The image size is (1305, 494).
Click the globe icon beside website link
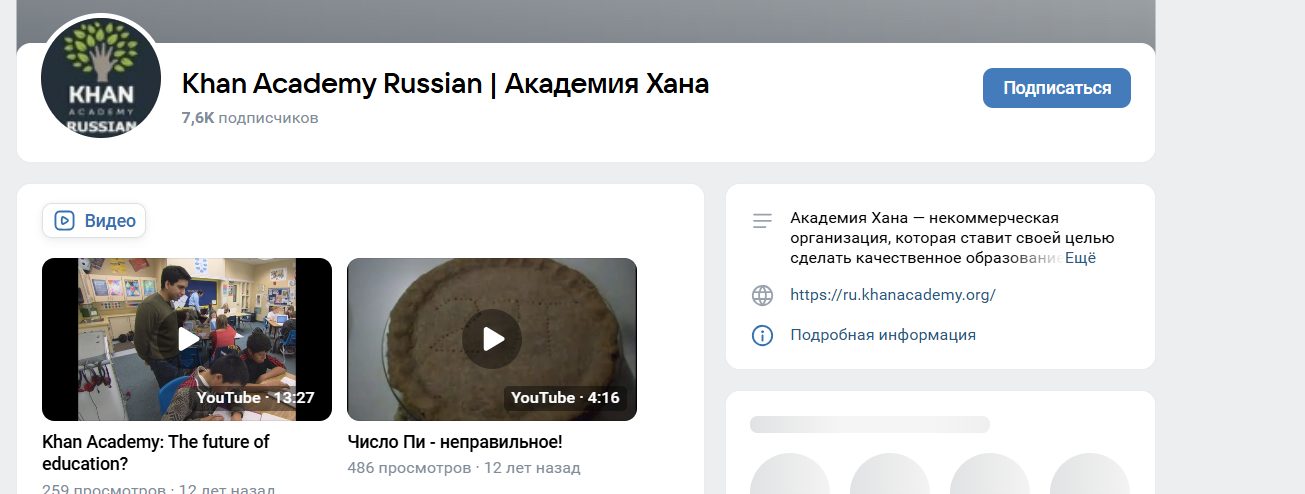click(762, 295)
